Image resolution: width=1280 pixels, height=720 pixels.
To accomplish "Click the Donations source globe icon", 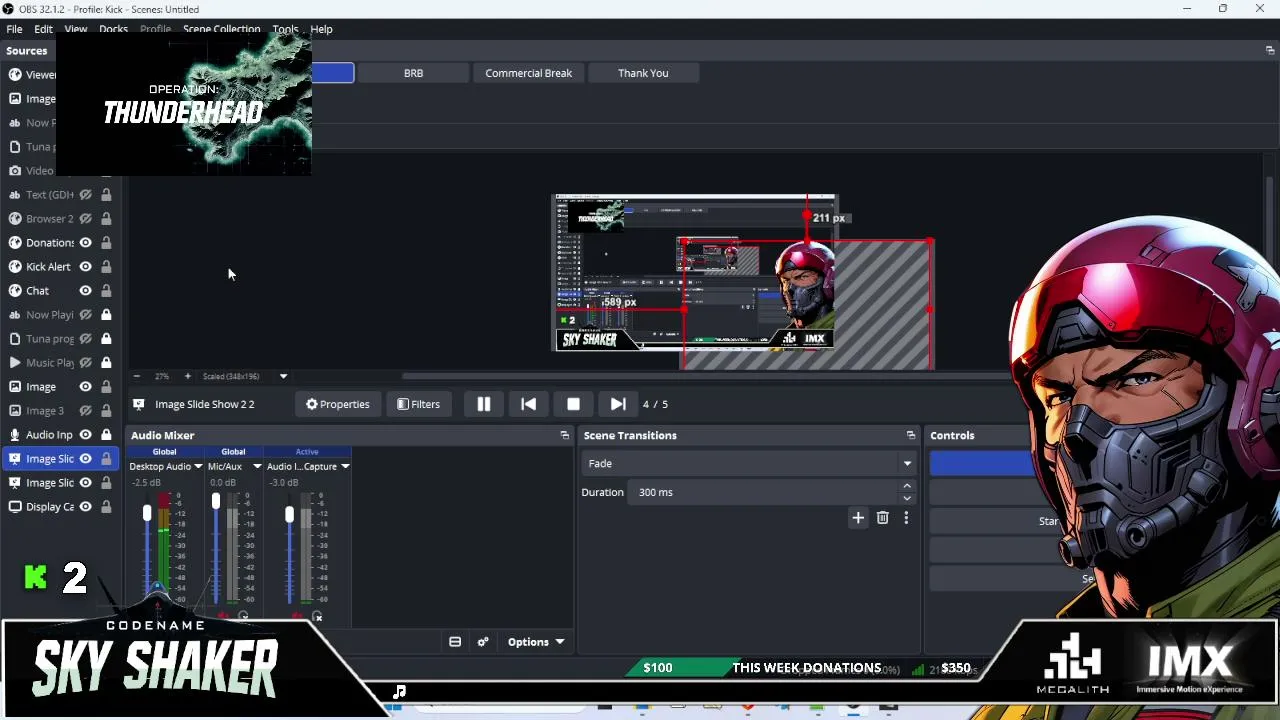I will [15, 243].
